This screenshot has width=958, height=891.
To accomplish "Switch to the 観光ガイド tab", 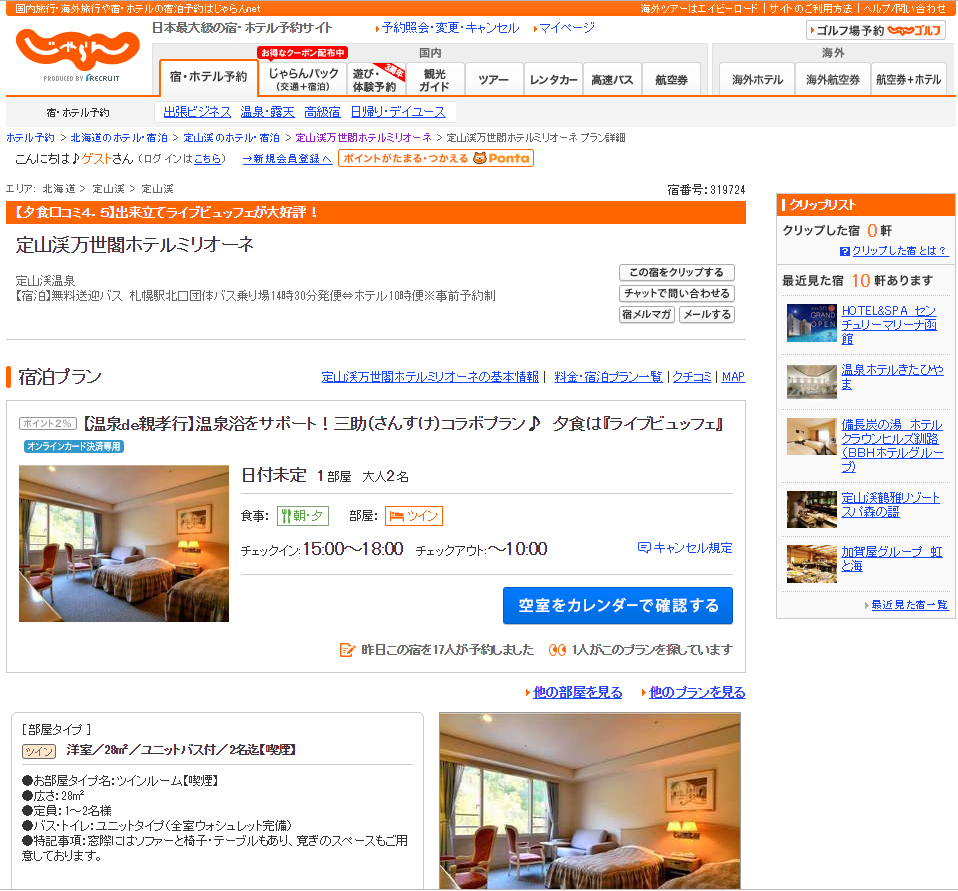I will tap(434, 79).
